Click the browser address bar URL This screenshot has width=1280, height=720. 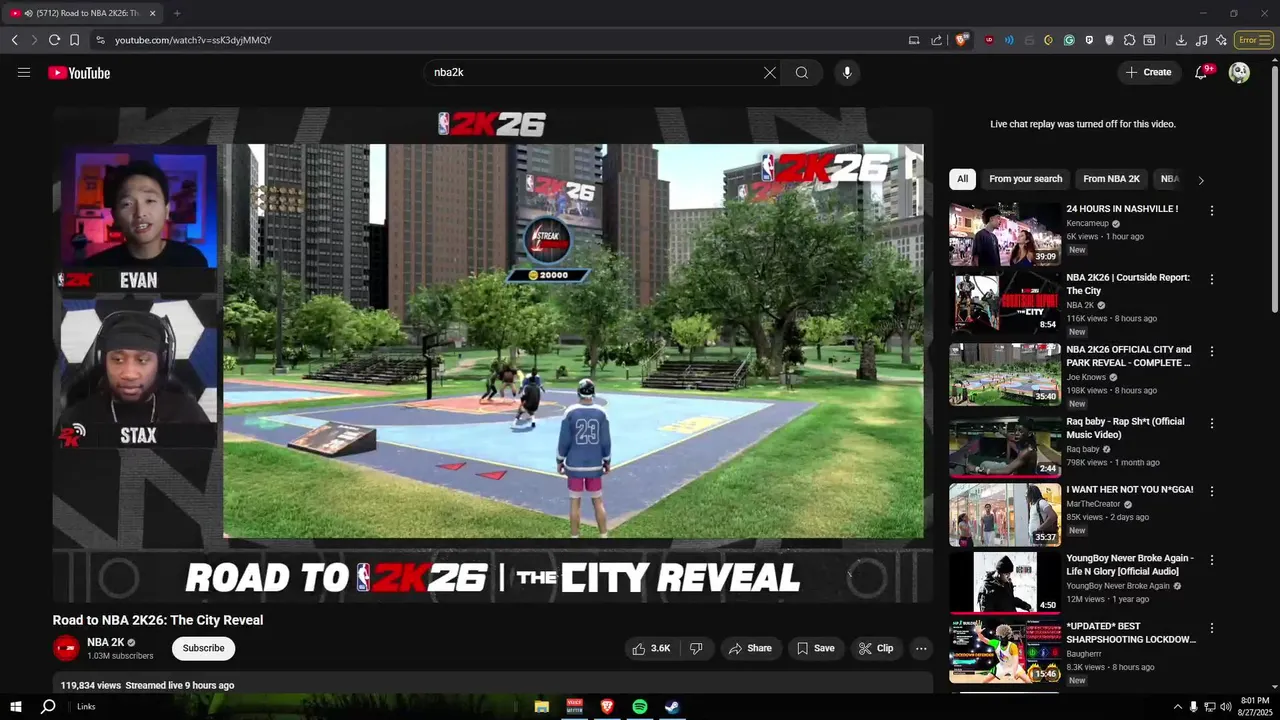click(x=193, y=40)
